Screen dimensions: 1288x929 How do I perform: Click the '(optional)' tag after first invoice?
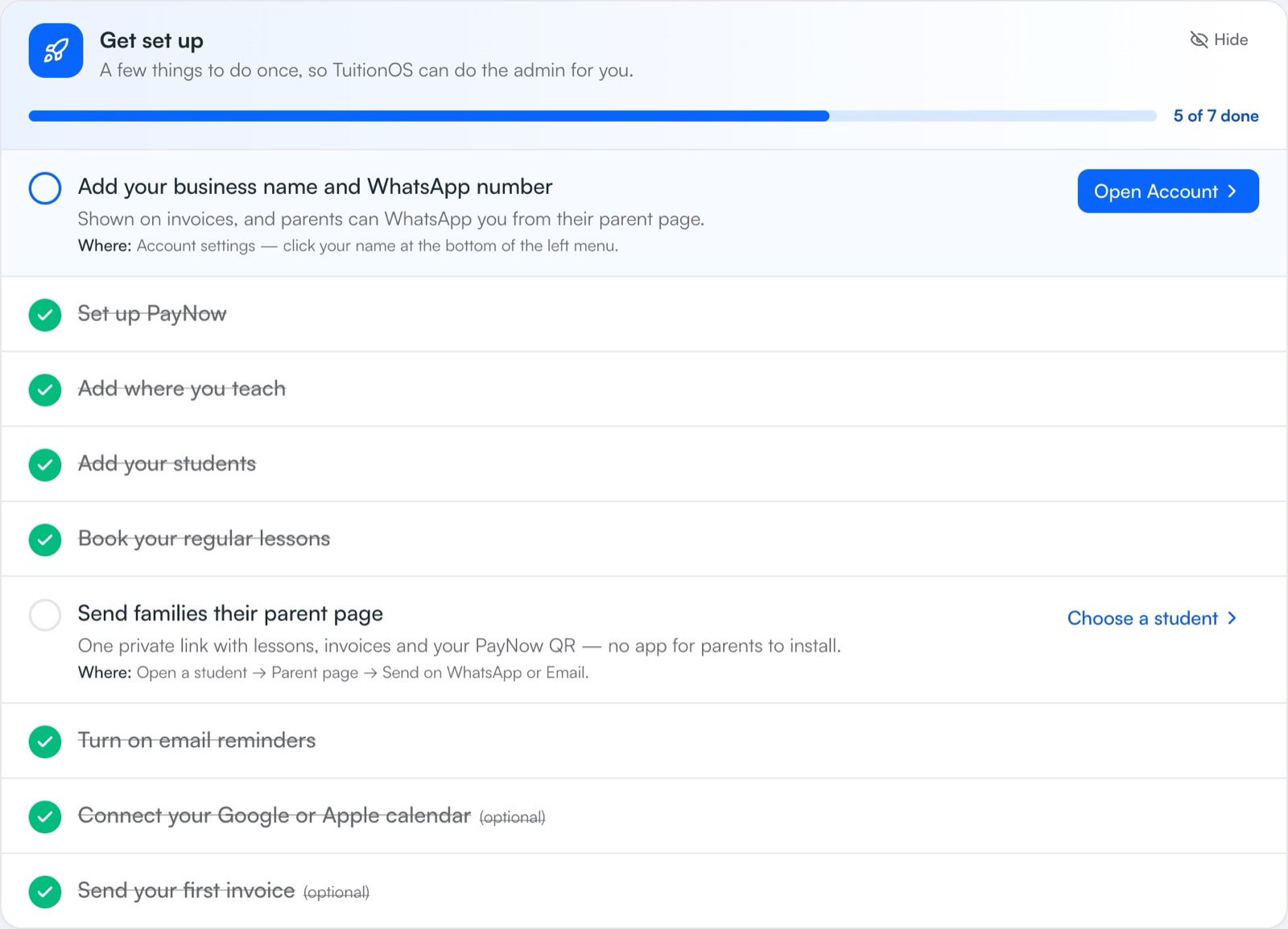pyautogui.click(x=336, y=892)
